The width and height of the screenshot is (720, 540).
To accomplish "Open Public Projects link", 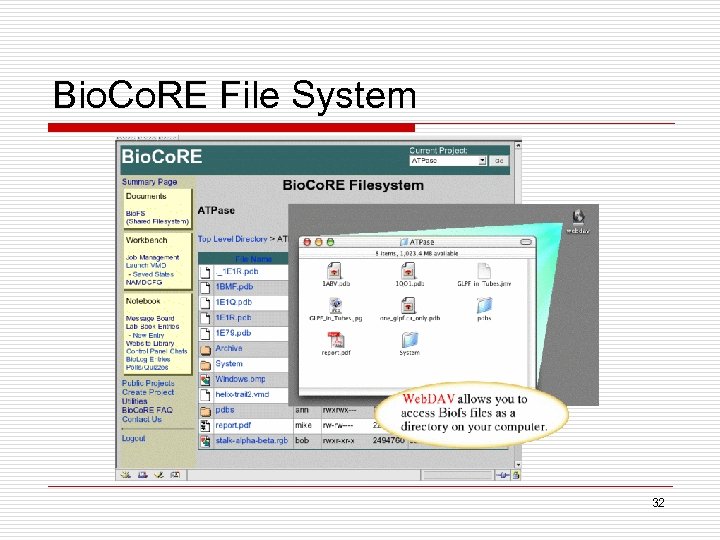I will [148, 383].
